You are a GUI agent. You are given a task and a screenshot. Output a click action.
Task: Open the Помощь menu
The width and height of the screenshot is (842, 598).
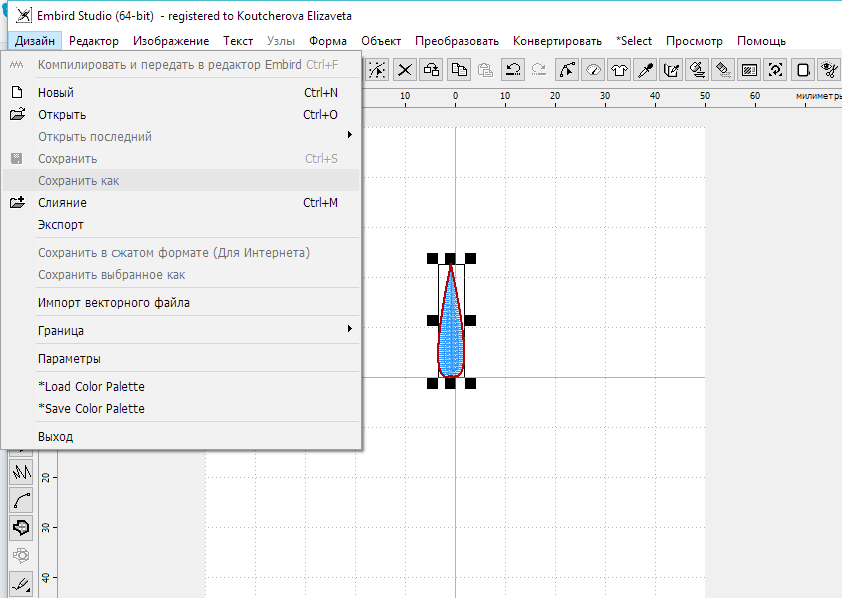point(761,41)
